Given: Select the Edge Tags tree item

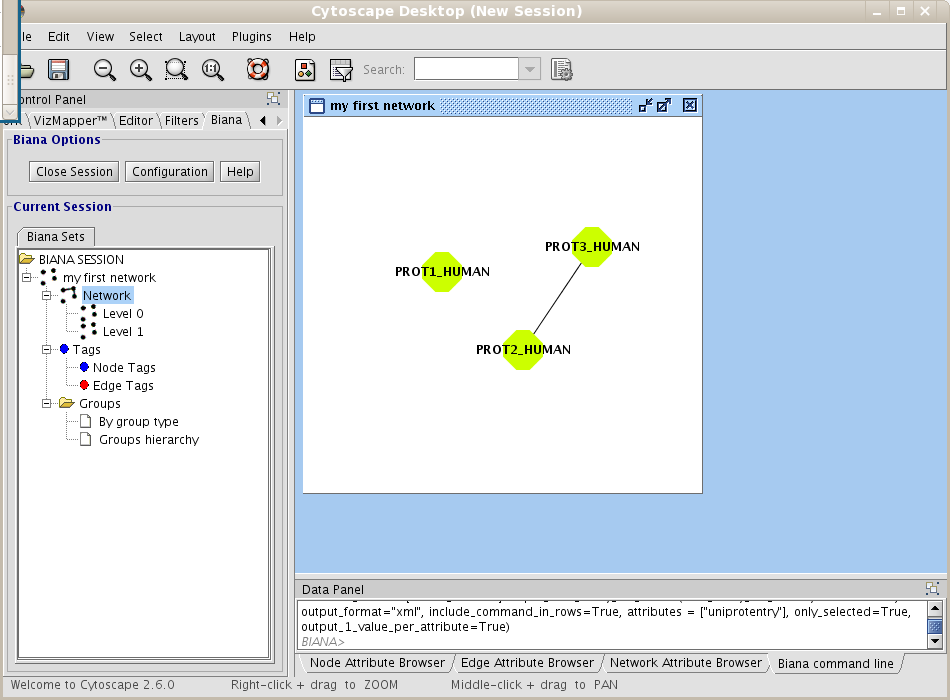Looking at the screenshot, I should tap(123, 386).
